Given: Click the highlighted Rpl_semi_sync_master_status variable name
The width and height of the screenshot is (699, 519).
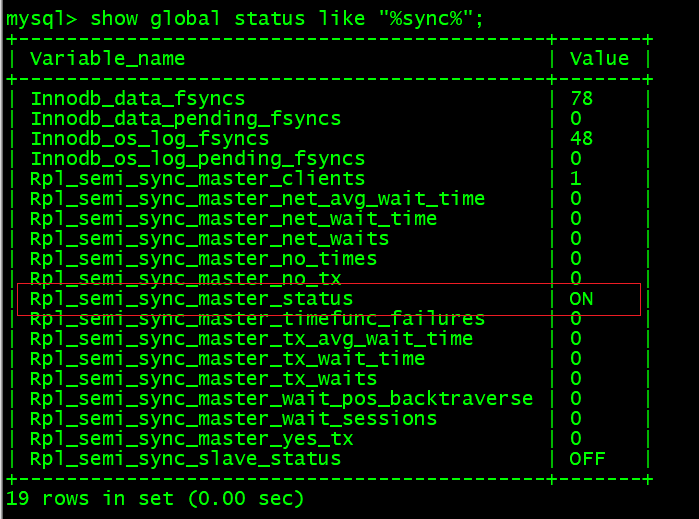Looking at the screenshot, I should pyautogui.click(x=191, y=299).
